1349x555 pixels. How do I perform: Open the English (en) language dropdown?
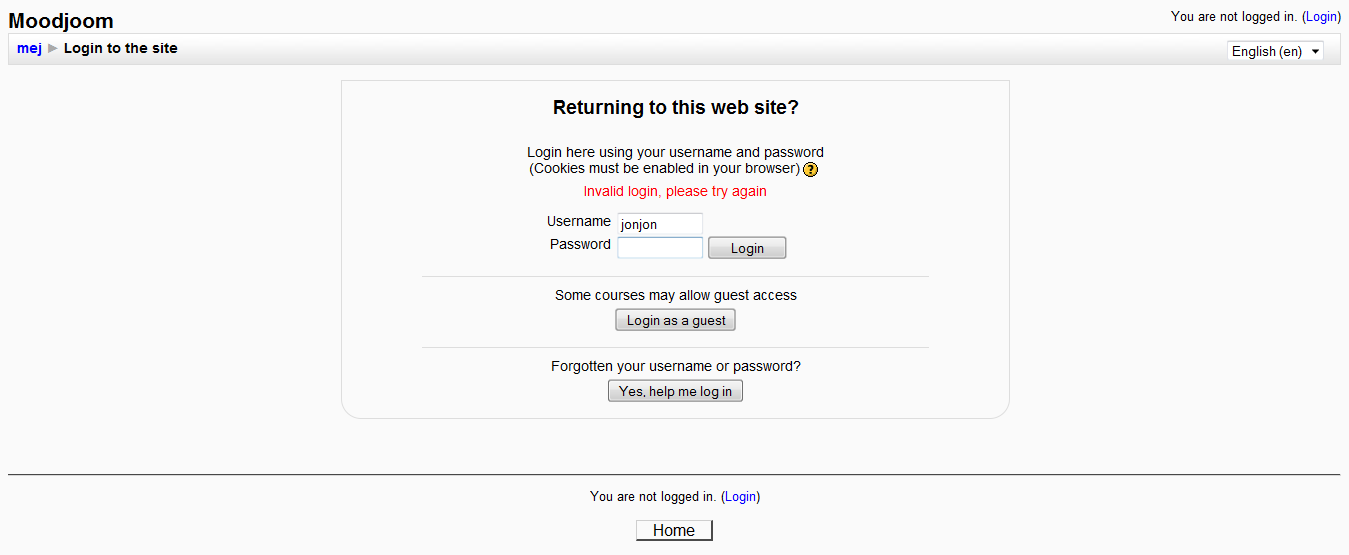pos(1275,51)
